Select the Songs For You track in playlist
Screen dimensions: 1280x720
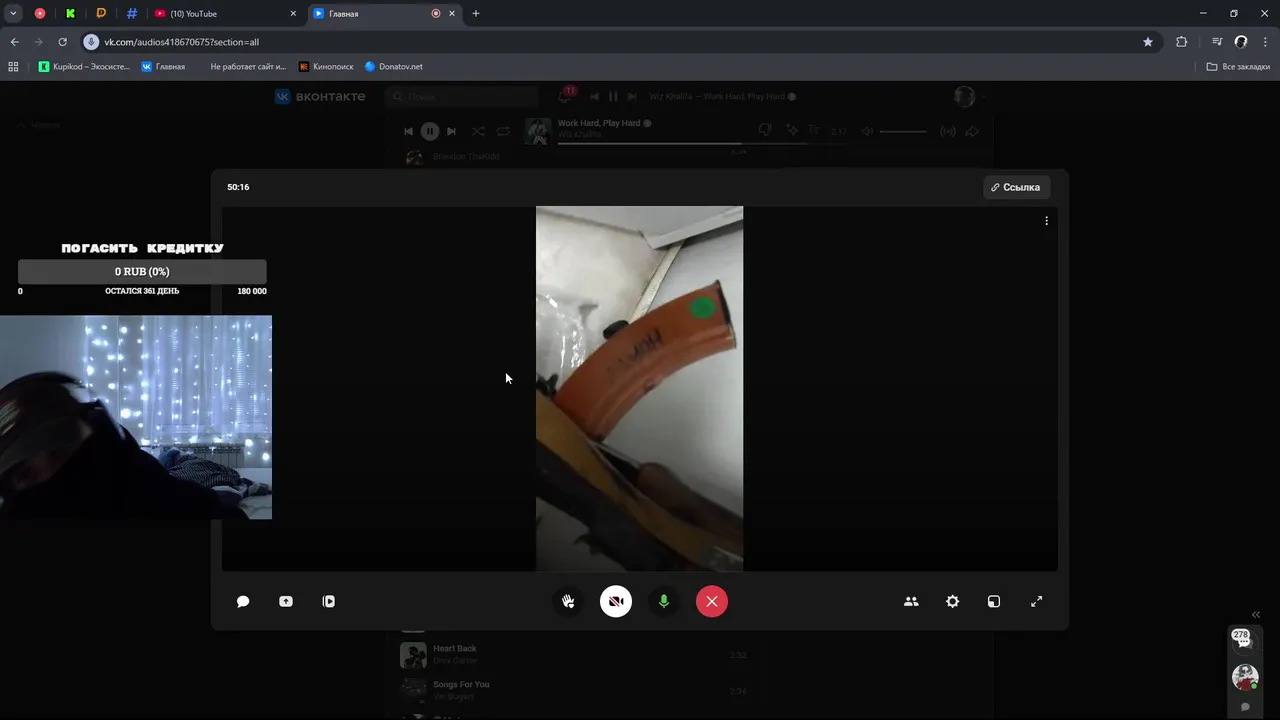(x=575, y=690)
